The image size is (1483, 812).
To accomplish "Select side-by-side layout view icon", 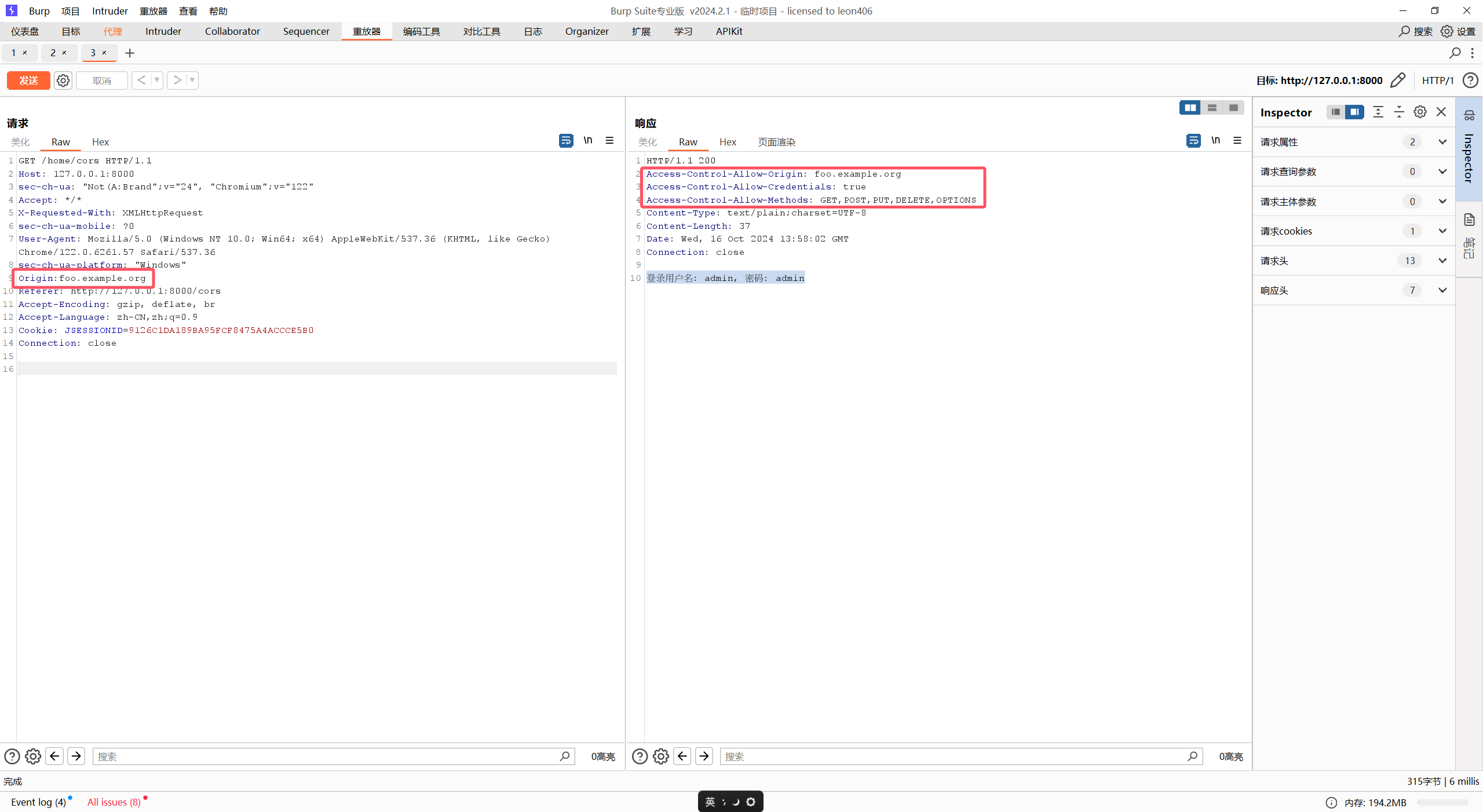I will click(x=1190, y=108).
